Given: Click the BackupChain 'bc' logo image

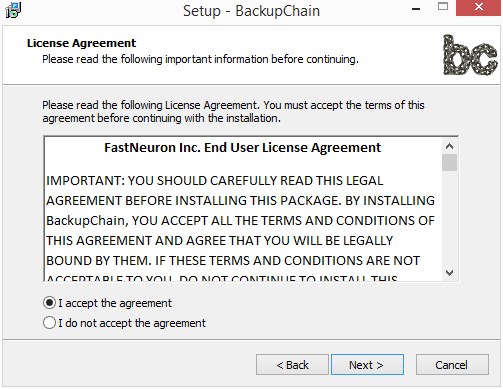Looking at the screenshot, I should tap(470, 55).
